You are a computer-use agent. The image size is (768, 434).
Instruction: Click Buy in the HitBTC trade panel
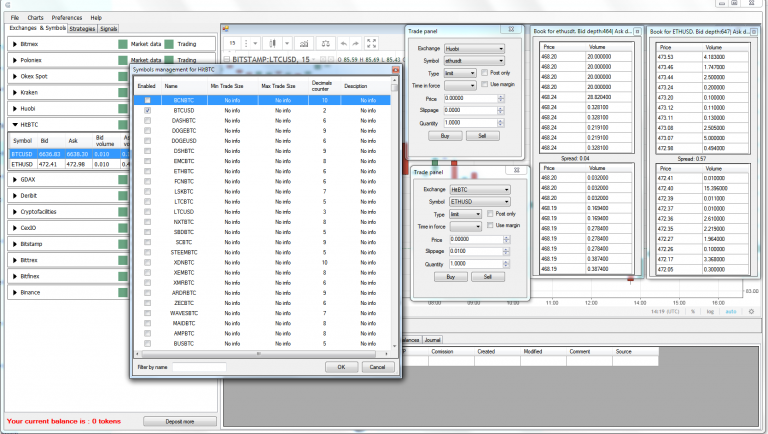click(x=451, y=277)
